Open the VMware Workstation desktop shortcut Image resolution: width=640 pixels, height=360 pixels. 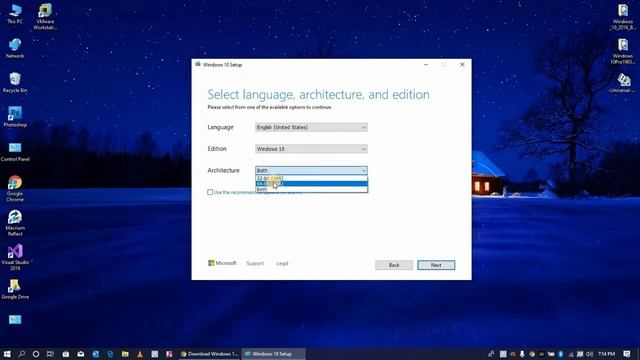pyautogui.click(x=45, y=16)
